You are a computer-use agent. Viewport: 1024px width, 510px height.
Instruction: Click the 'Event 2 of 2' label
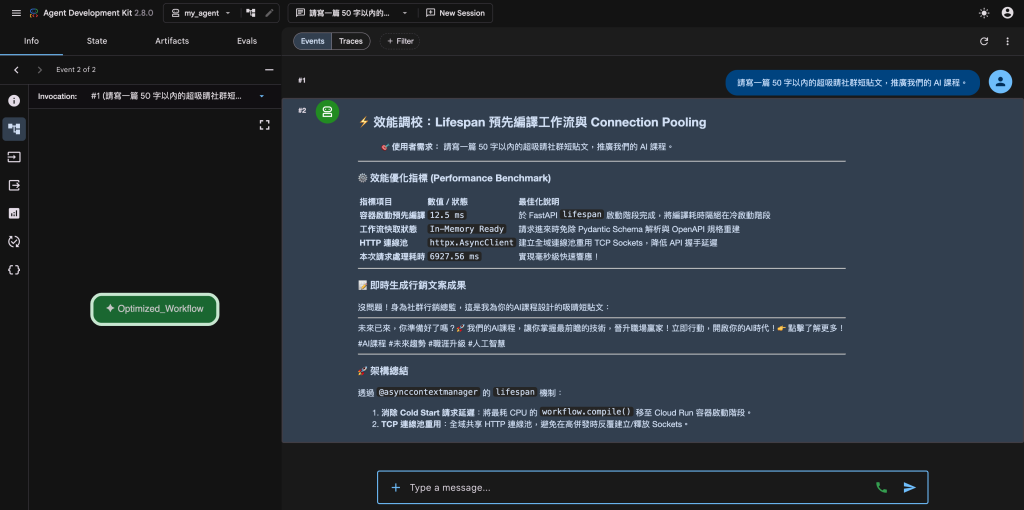[x=76, y=70]
